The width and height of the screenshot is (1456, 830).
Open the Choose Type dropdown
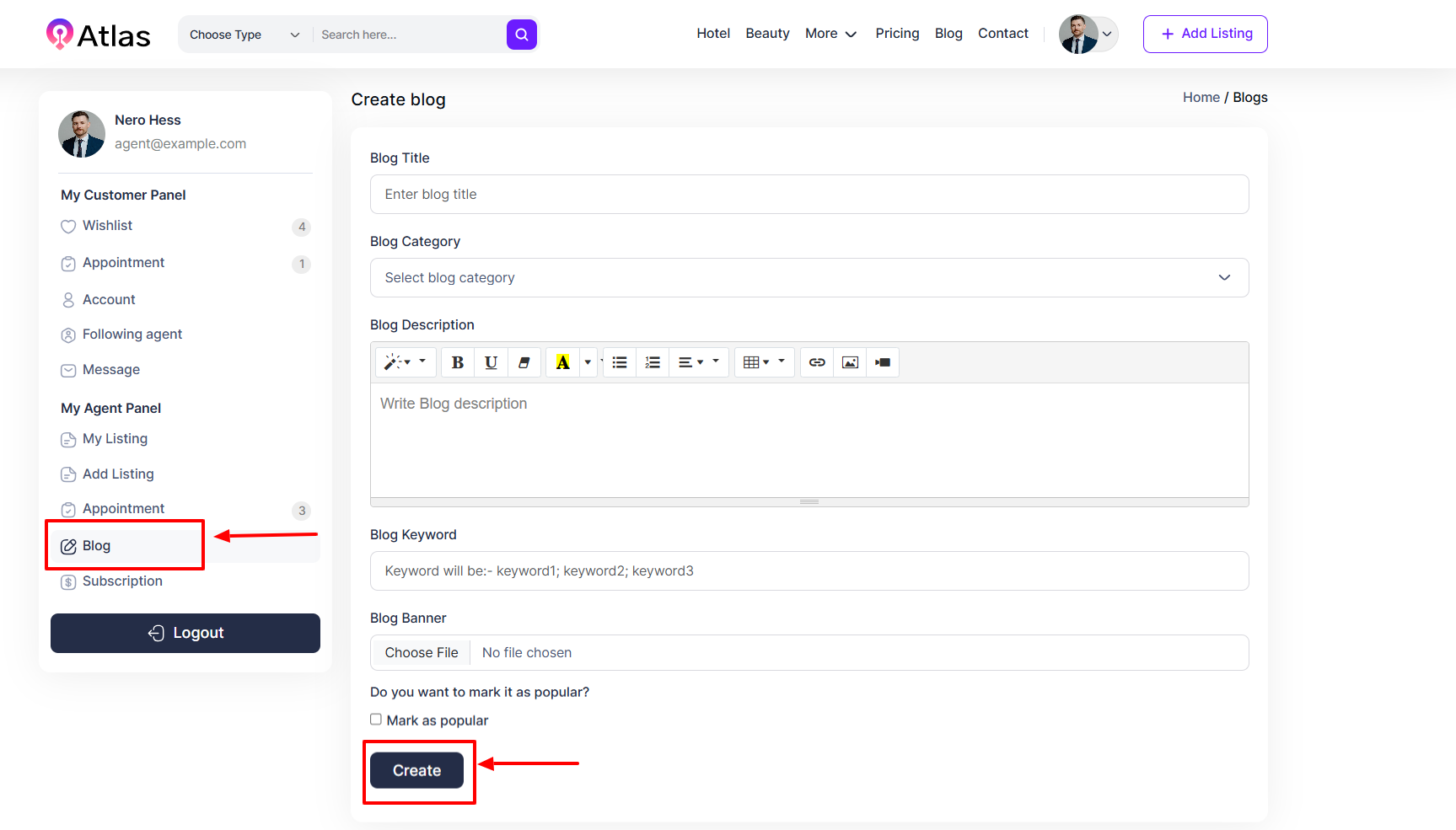tap(244, 35)
